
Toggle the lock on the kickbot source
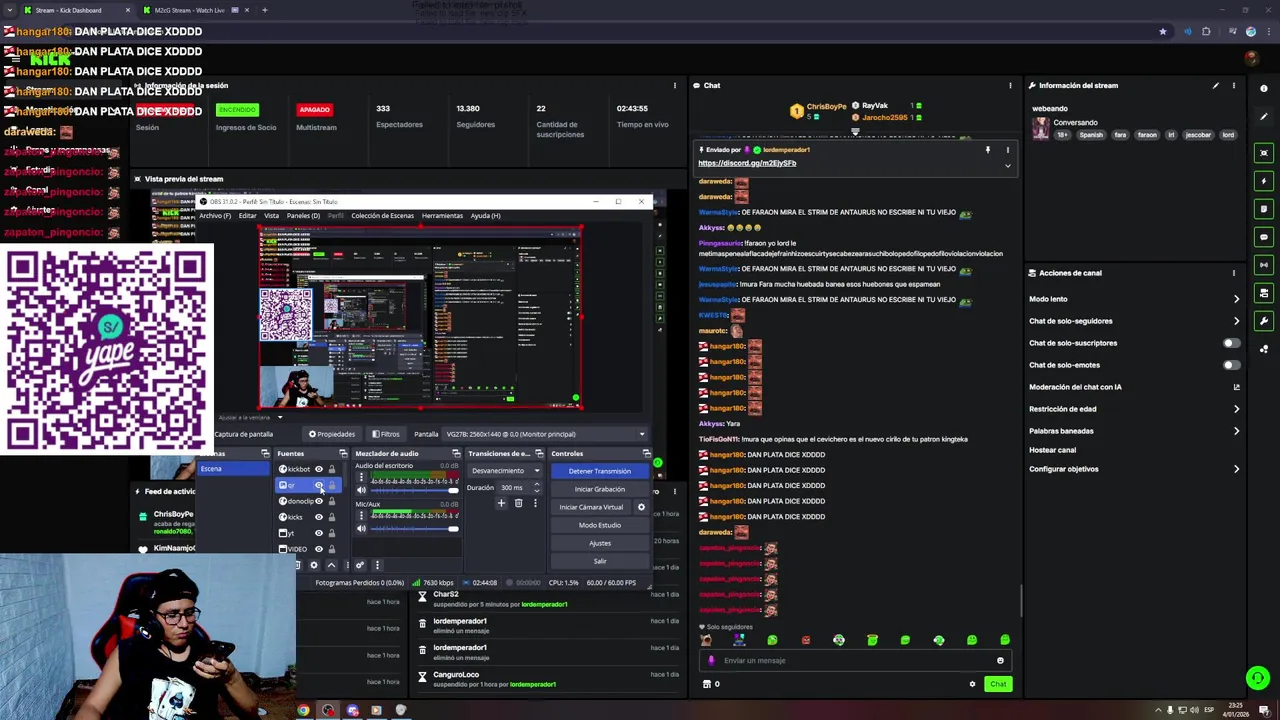pos(332,469)
